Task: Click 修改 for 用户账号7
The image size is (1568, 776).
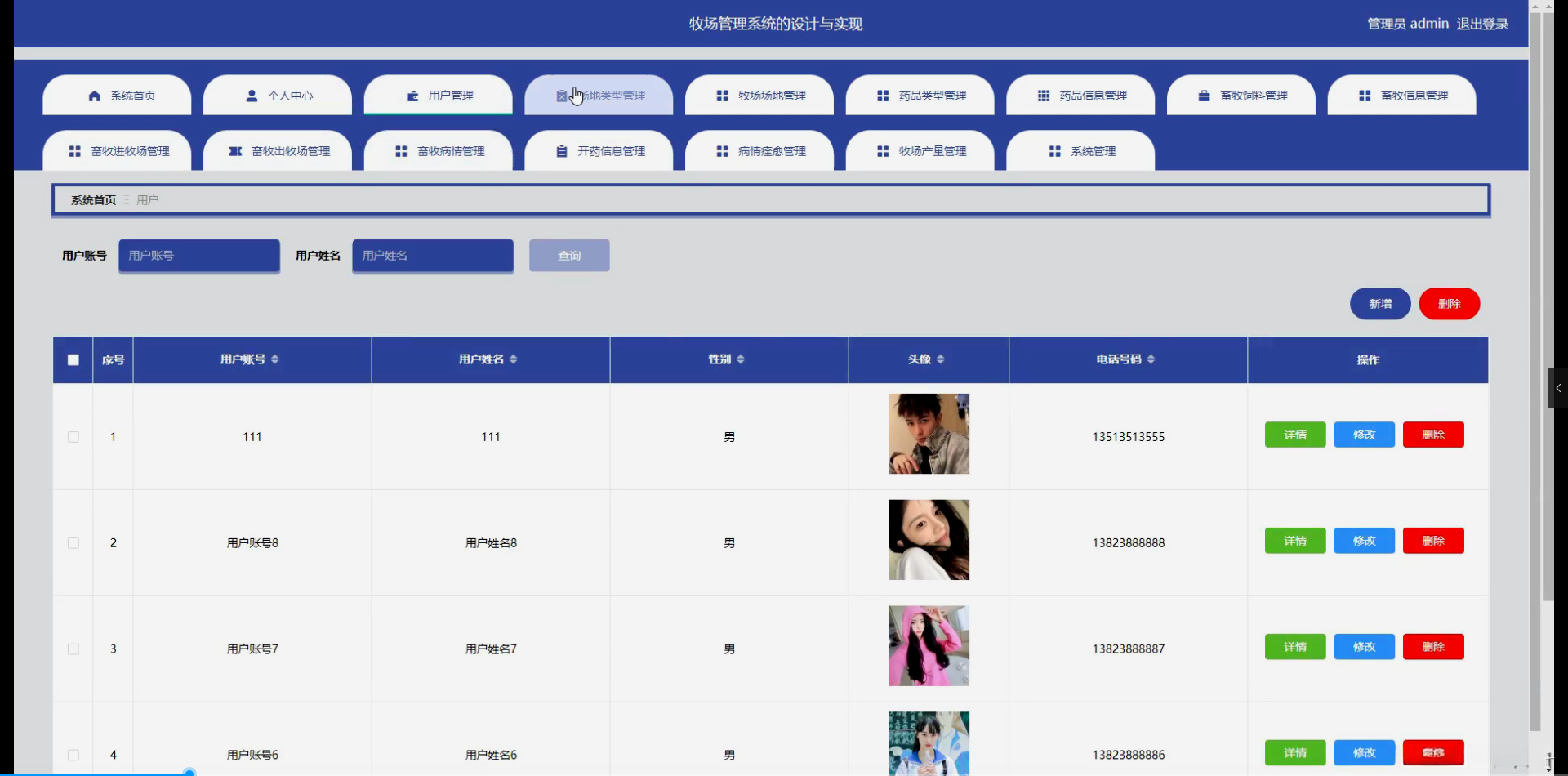Action: (1365, 647)
